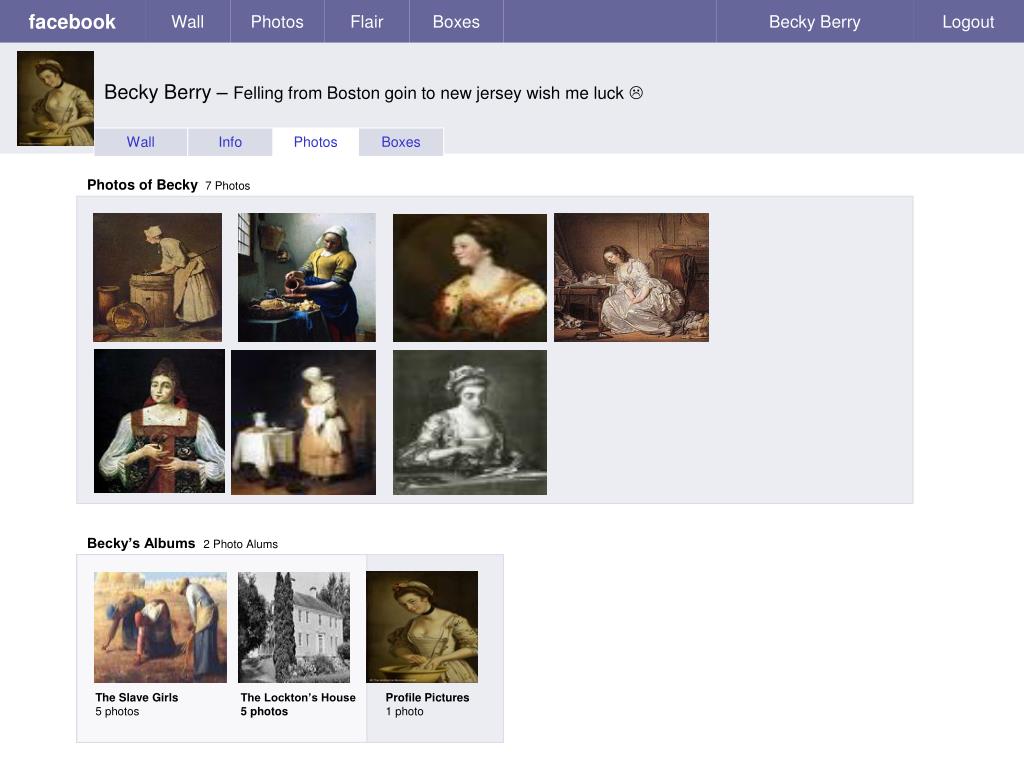Screen dimensions: 1024x768
Task: Click The Slave Girls album title
Action: [x=136, y=697]
